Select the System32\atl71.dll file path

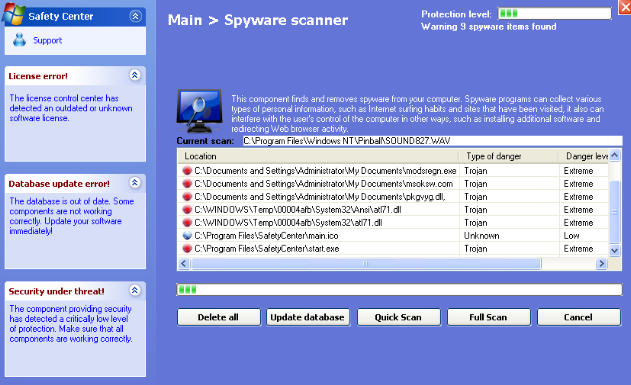click(288, 222)
